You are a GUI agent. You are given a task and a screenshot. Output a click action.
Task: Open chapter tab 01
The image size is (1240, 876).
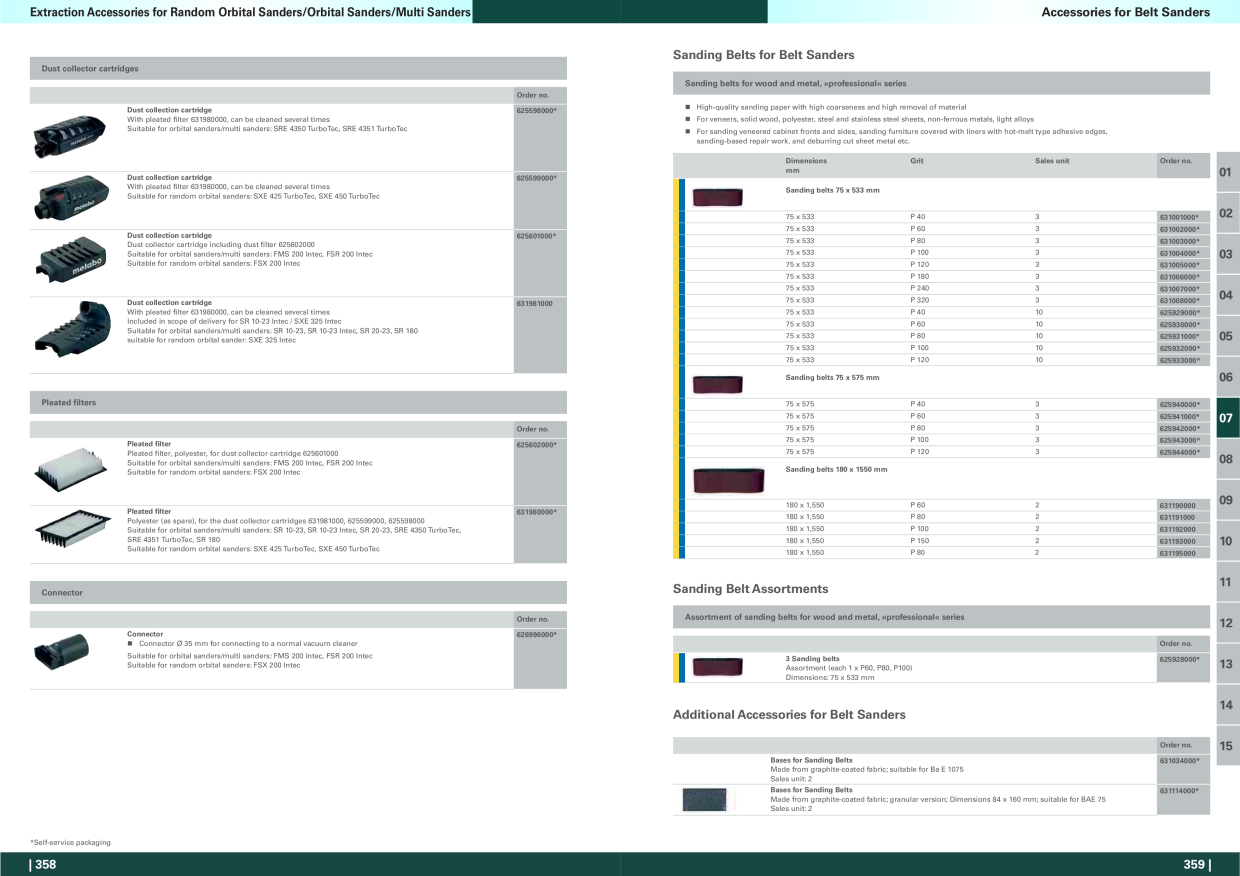click(x=1227, y=172)
